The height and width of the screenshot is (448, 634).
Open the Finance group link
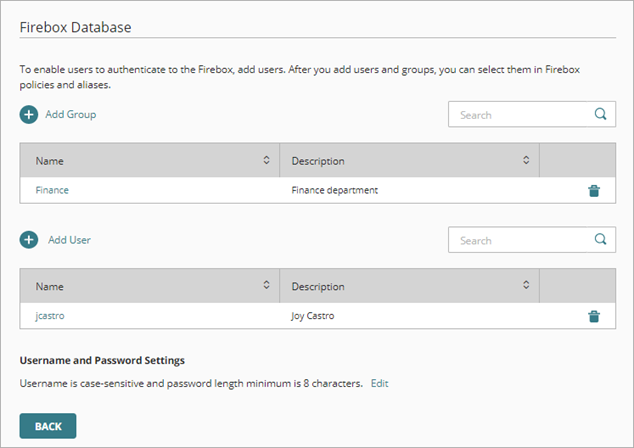coord(52,190)
